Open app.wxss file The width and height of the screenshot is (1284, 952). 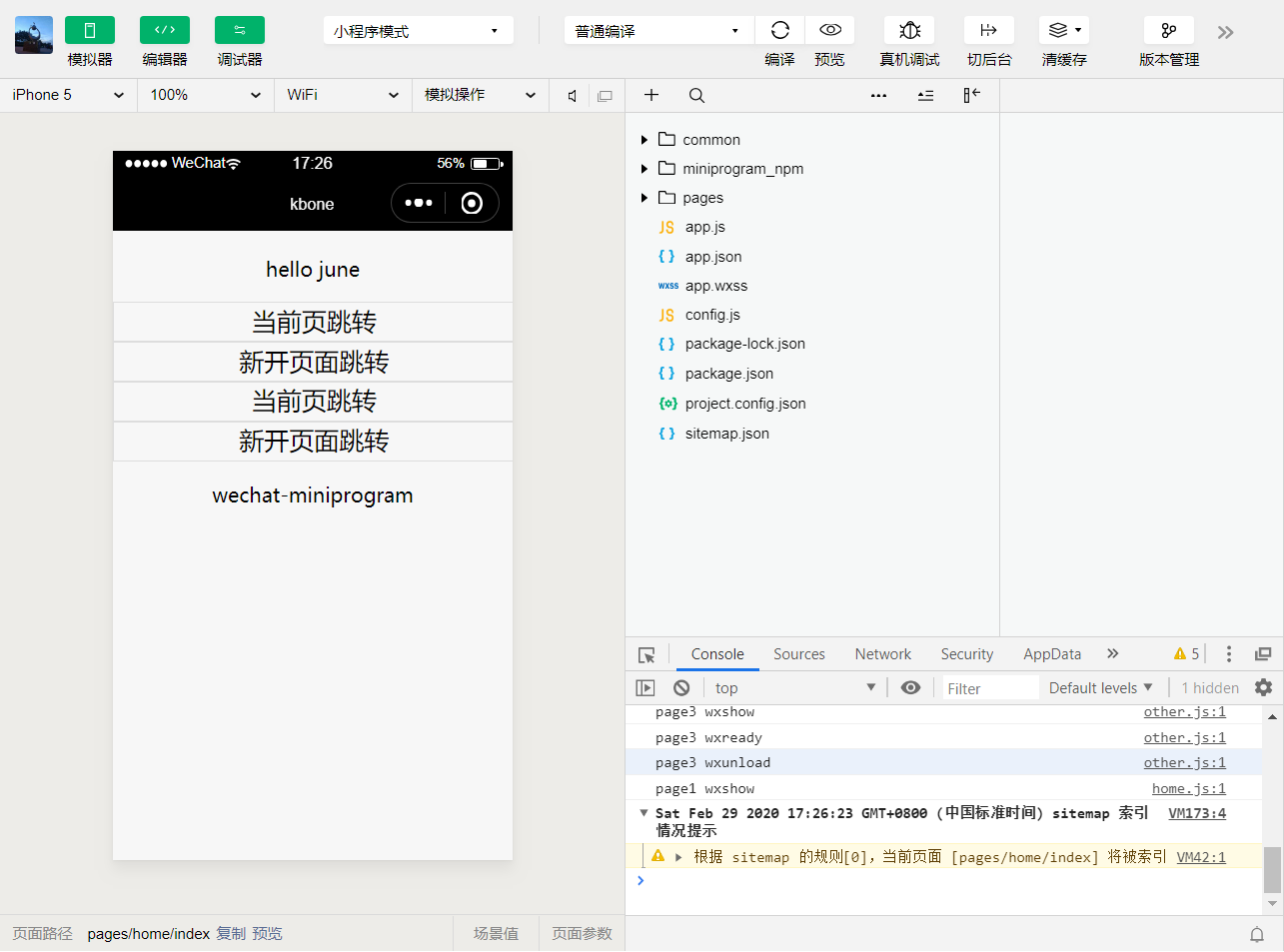(x=716, y=286)
